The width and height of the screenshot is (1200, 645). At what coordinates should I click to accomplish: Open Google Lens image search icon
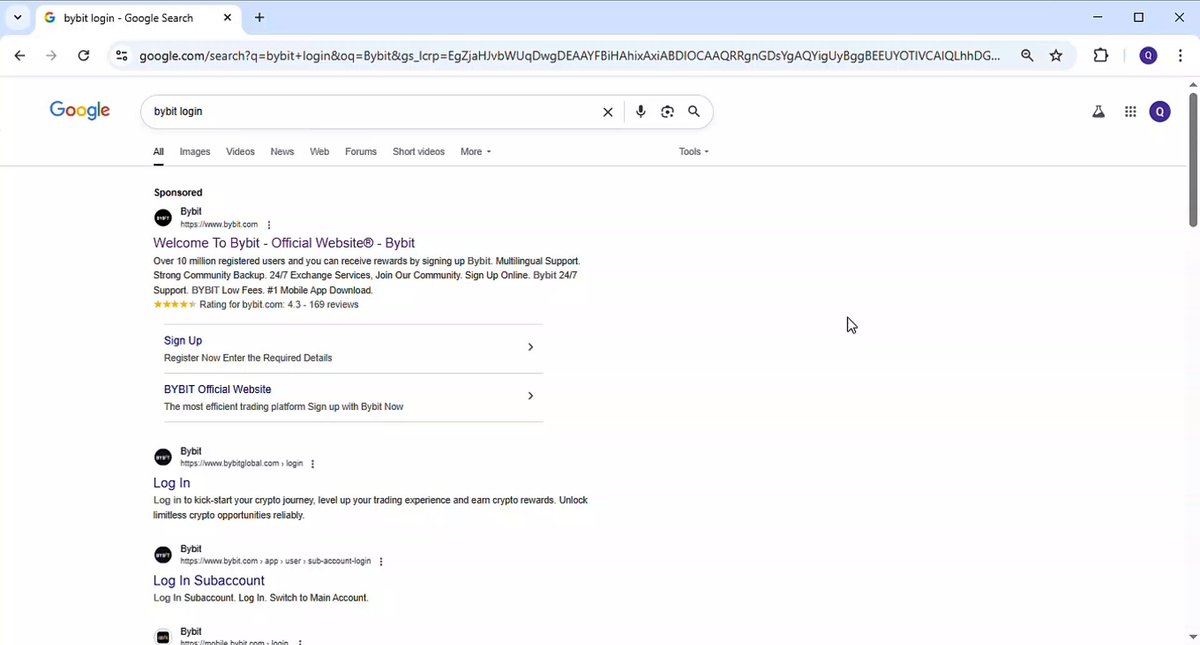(667, 112)
